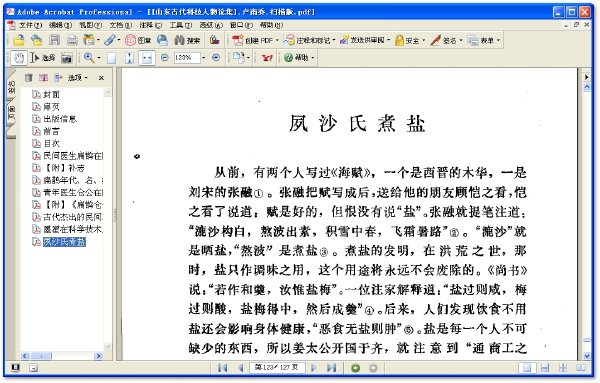Open the 文档 menu
The height and width of the screenshot is (383, 600).
click(x=121, y=25)
